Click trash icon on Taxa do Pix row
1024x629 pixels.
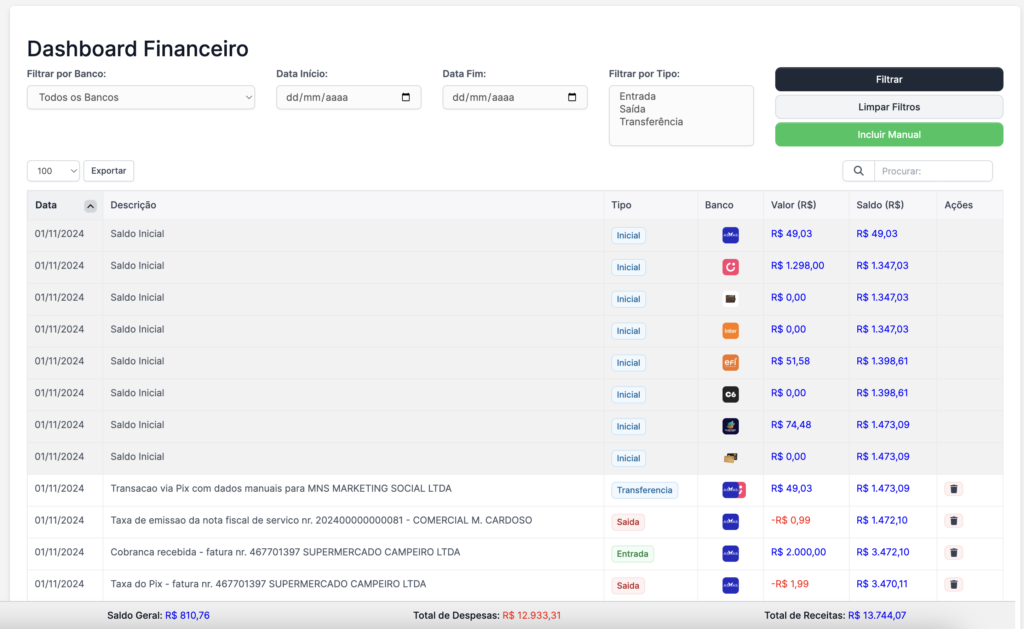[953, 585]
